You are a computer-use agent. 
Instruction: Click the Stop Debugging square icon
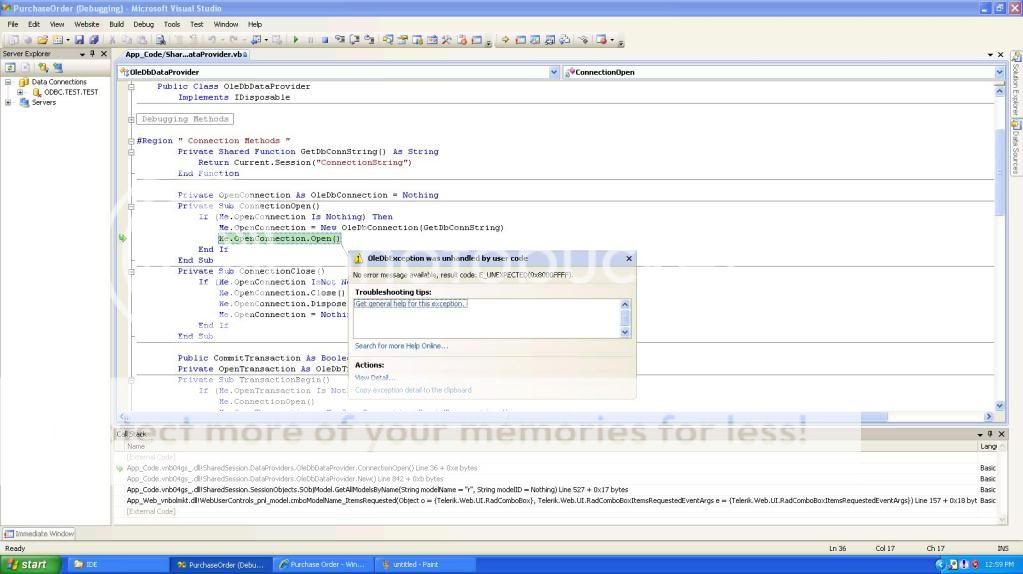point(324,40)
